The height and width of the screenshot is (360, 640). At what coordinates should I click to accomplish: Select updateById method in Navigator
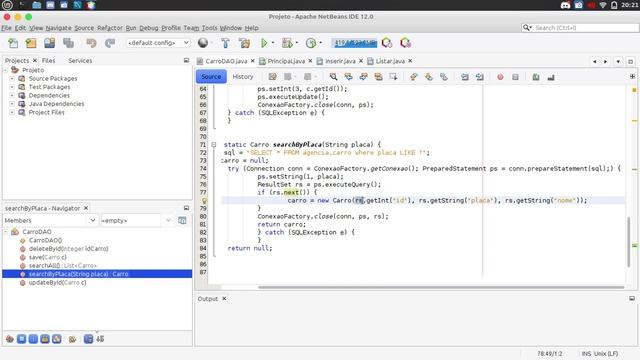point(57,282)
